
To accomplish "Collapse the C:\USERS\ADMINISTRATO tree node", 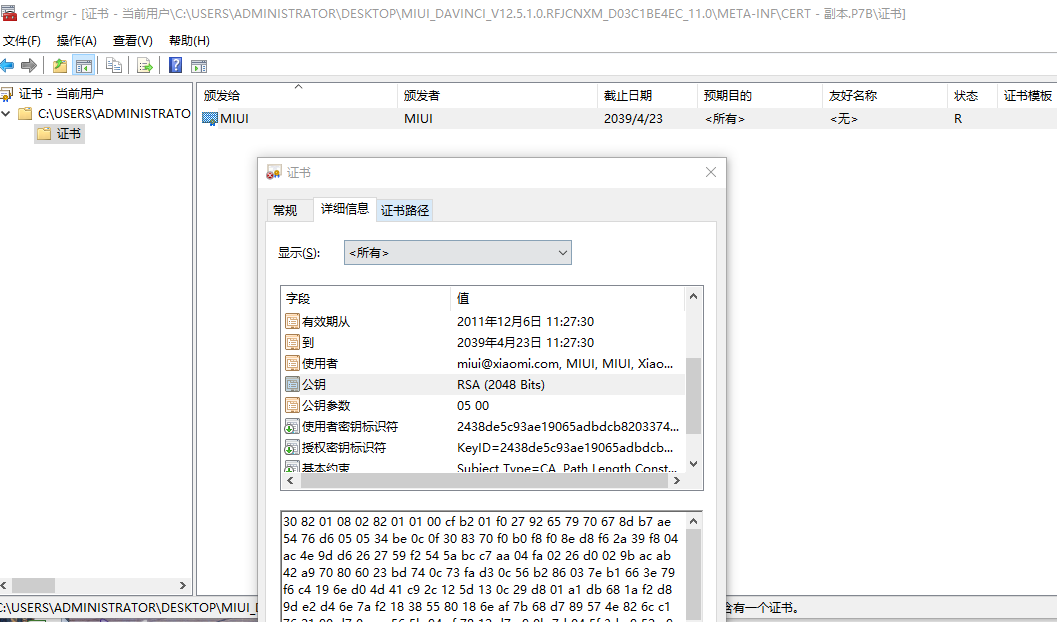I will (x=6, y=113).
